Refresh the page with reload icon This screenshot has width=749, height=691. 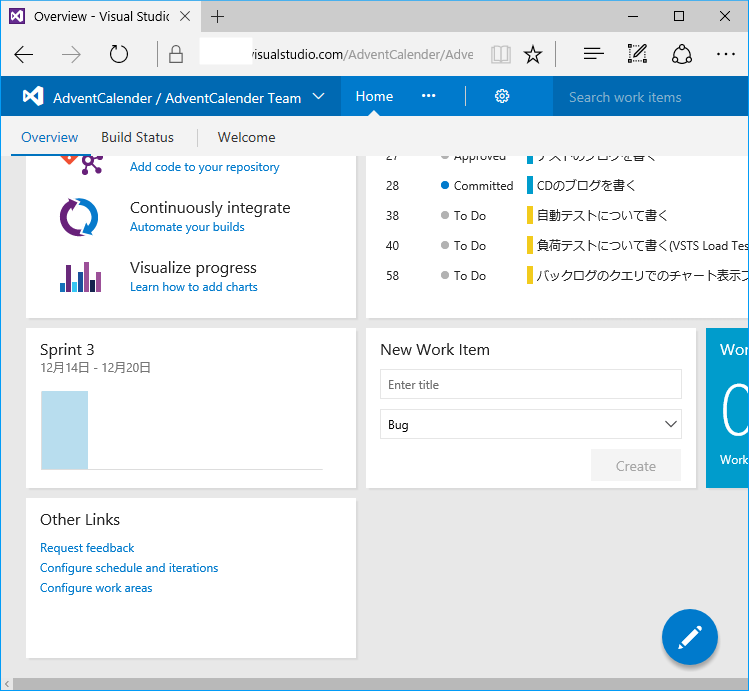coord(118,54)
